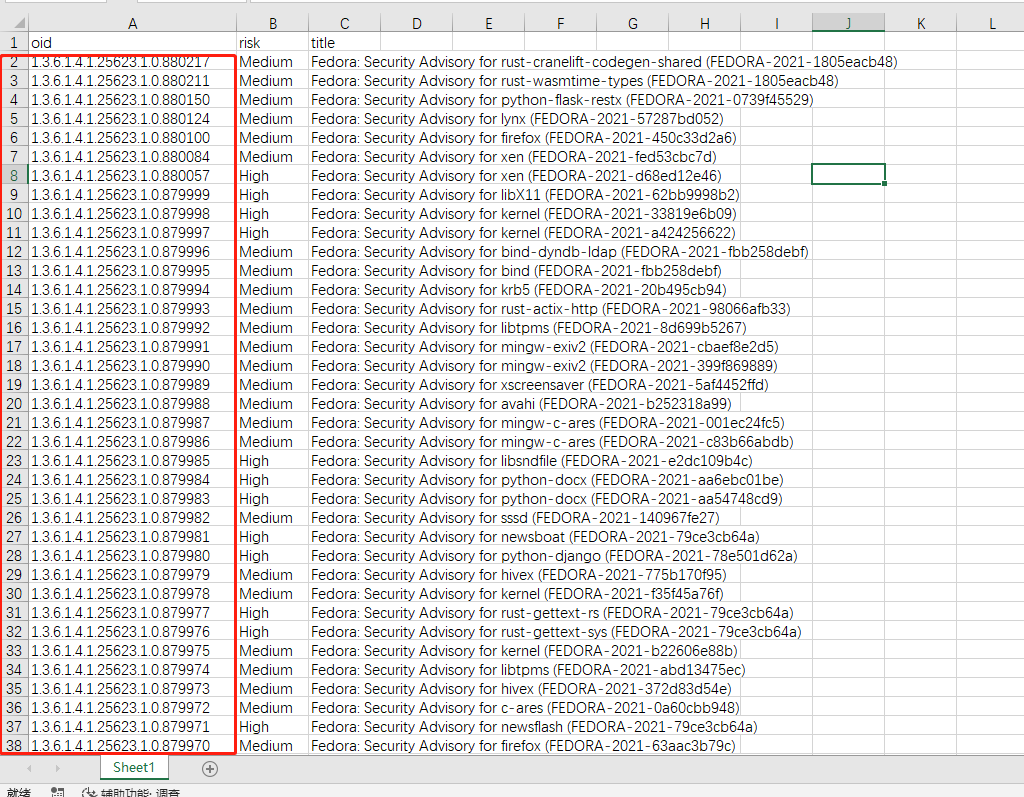
Task: Click the bind-dyndb-ldap advisory title
Action: (560, 252)
